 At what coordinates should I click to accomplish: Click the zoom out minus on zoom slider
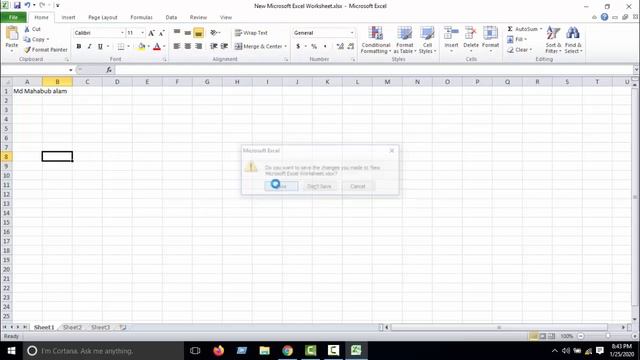pyautogui.click(x=580, y=336)
